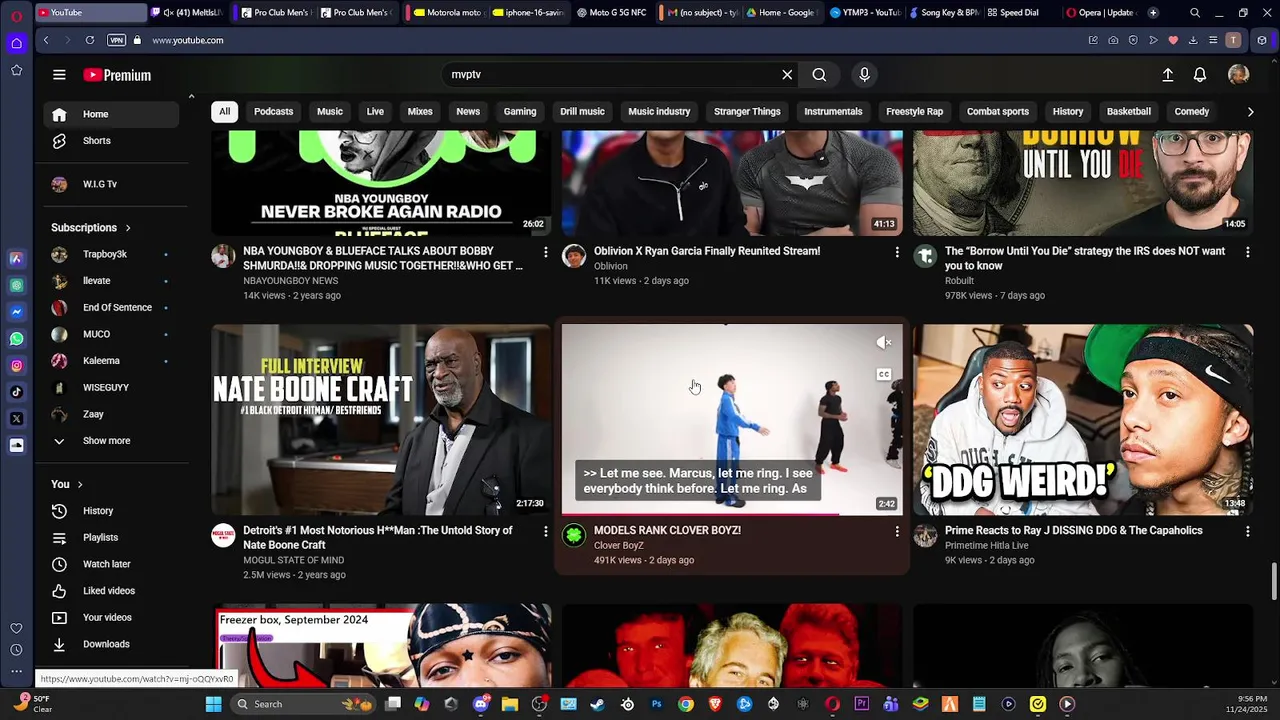Open a new browser tab with plus
This screenshot has height=720, width=1280.
[1153, 13]
